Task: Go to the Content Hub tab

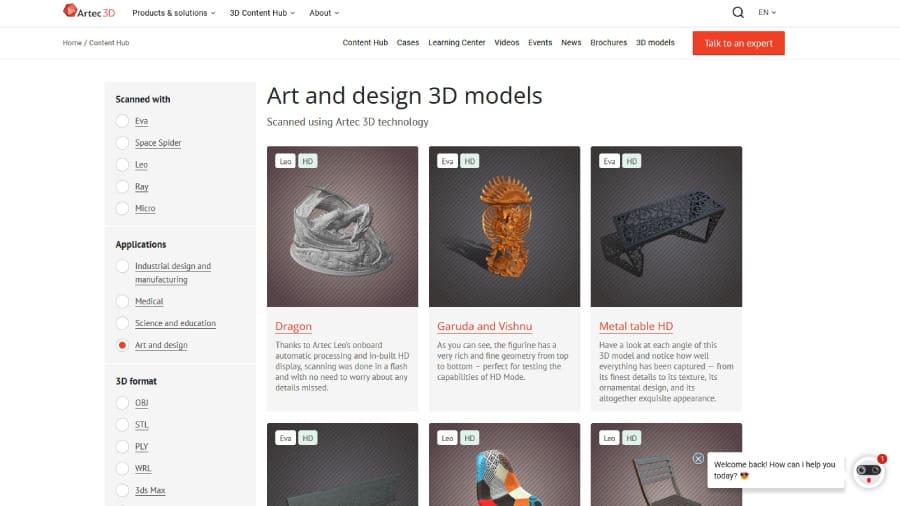Action: coord(365,42)
